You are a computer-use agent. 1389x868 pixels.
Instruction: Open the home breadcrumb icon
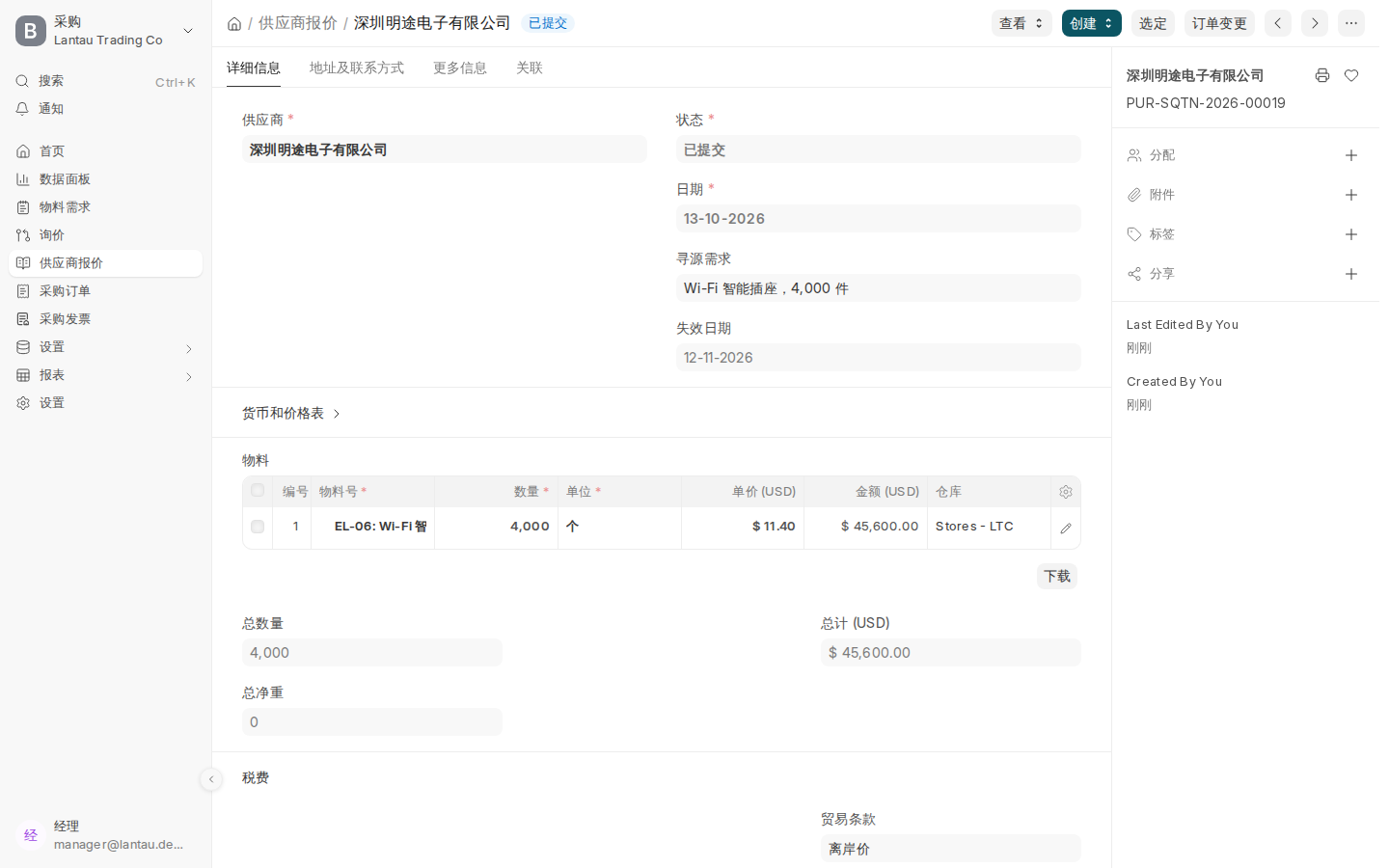234,23
